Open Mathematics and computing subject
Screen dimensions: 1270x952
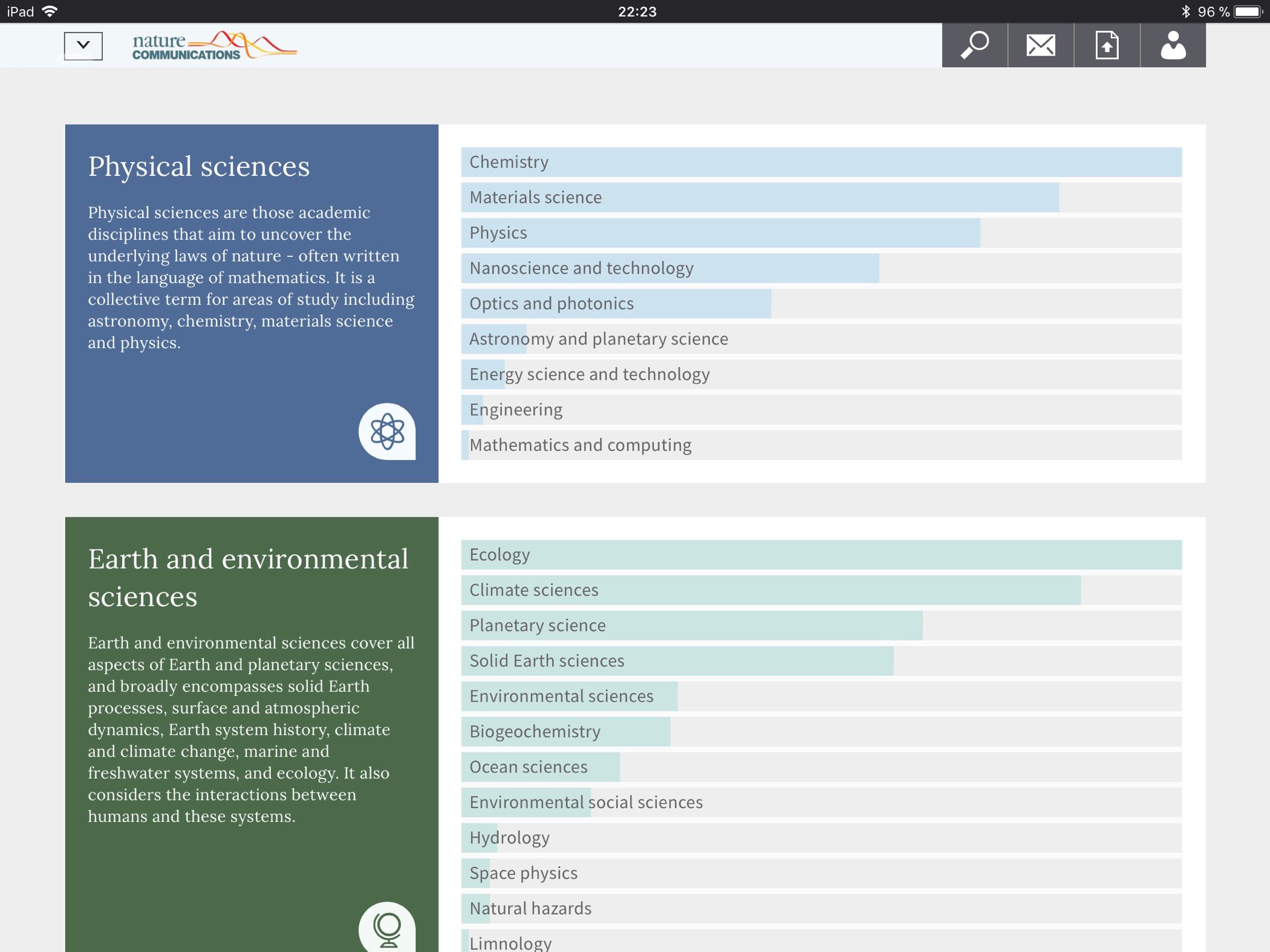tap(580, 445)
